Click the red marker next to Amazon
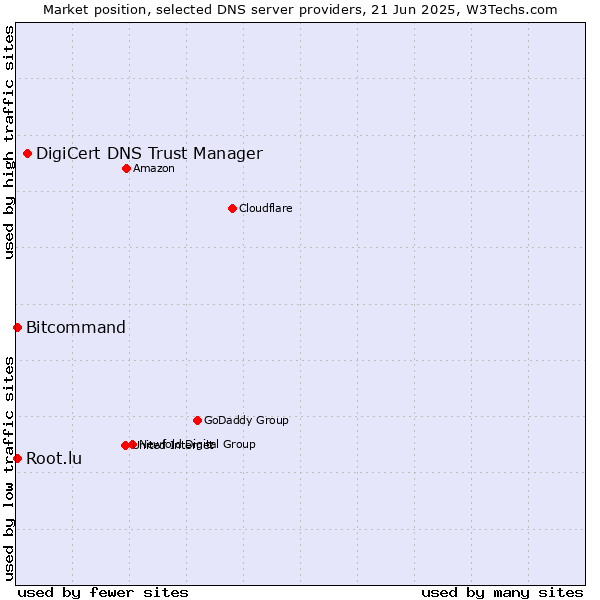Screen dimensions: 600x600 (x=127, y=169)
